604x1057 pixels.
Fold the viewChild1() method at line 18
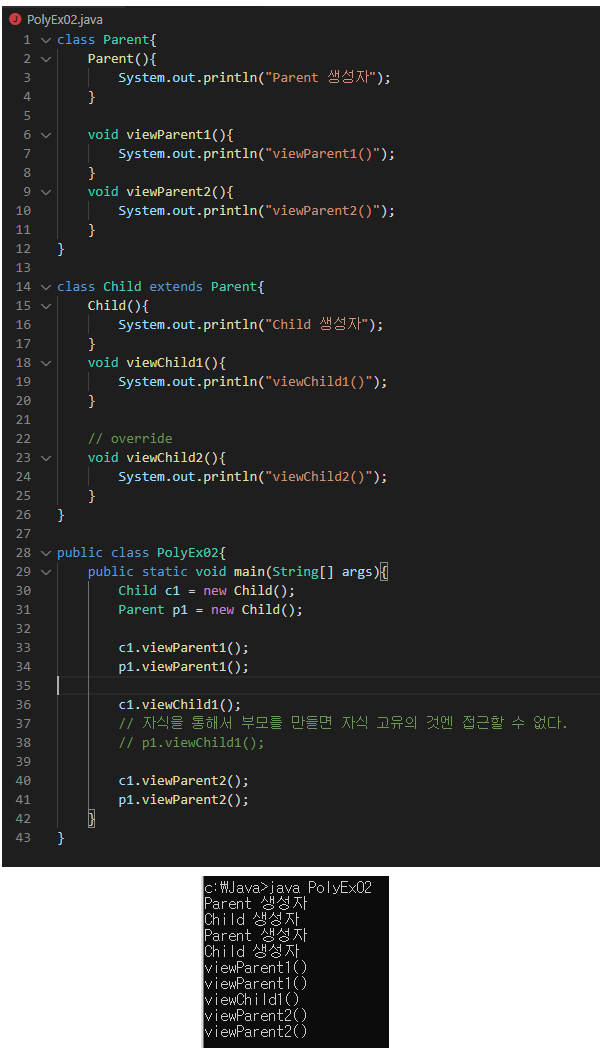coord(46,363)
